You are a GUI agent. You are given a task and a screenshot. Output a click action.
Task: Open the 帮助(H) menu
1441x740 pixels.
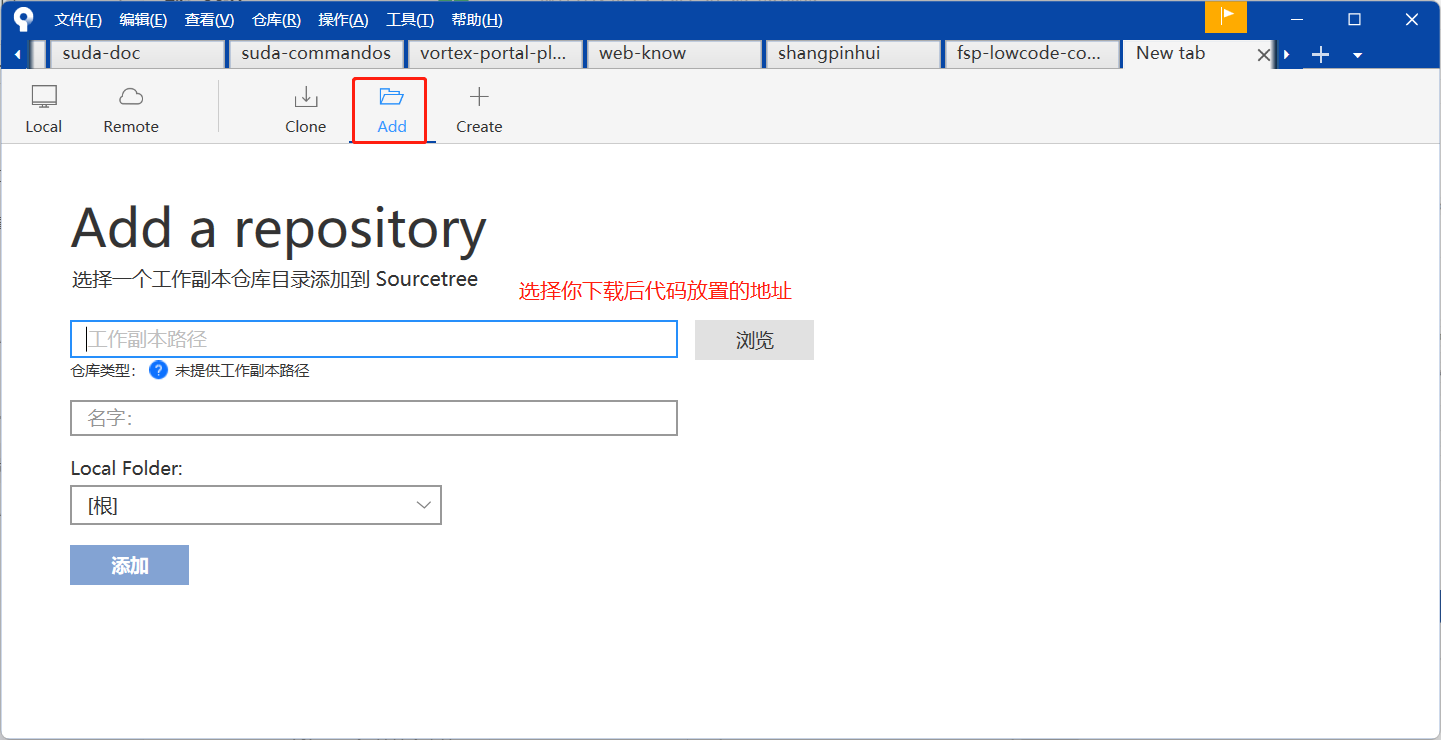coord(477,20)
